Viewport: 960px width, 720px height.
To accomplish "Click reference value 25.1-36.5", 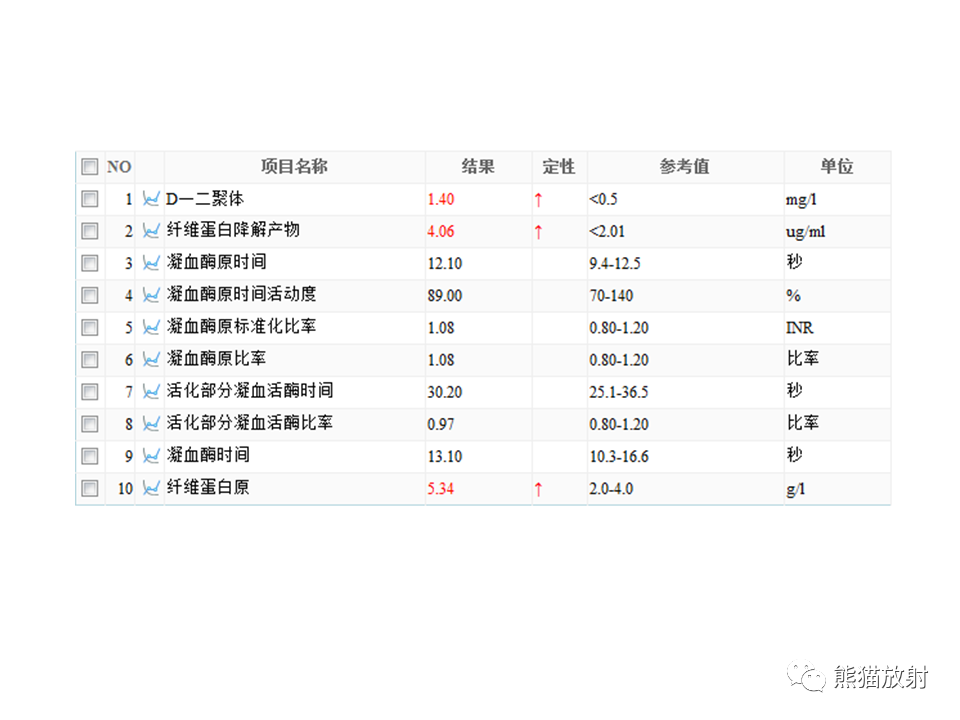I will pyautogui.click(x=618, y=392).
